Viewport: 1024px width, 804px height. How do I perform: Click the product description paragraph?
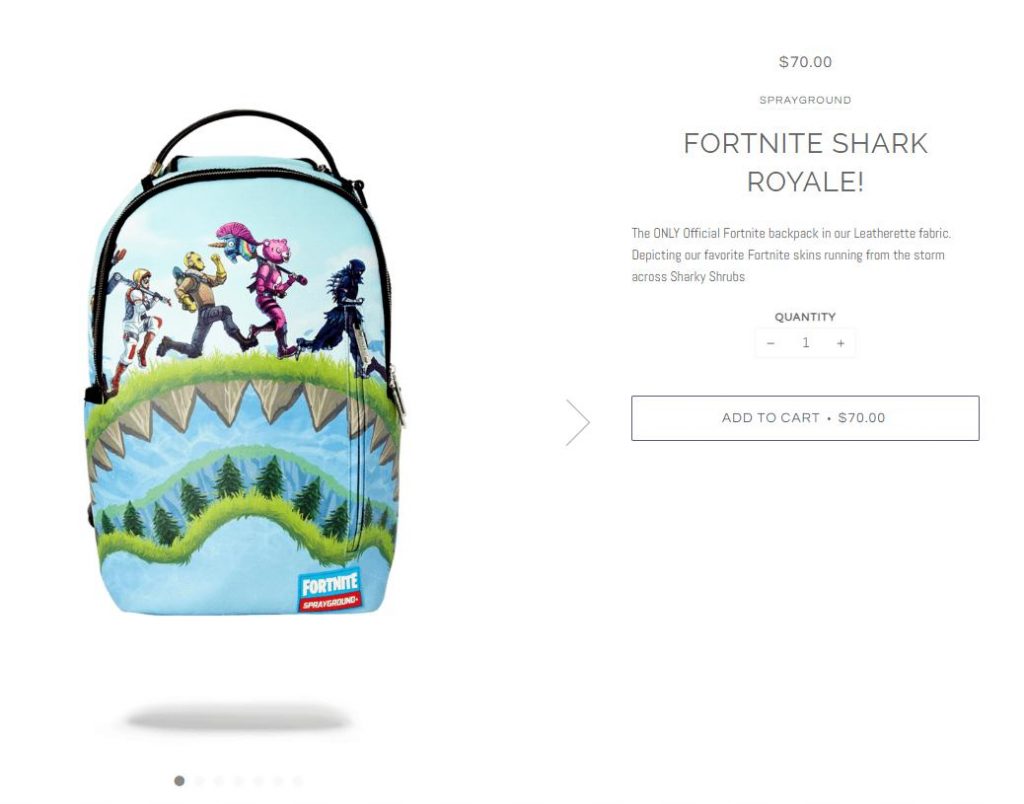[x=792, y=255]
